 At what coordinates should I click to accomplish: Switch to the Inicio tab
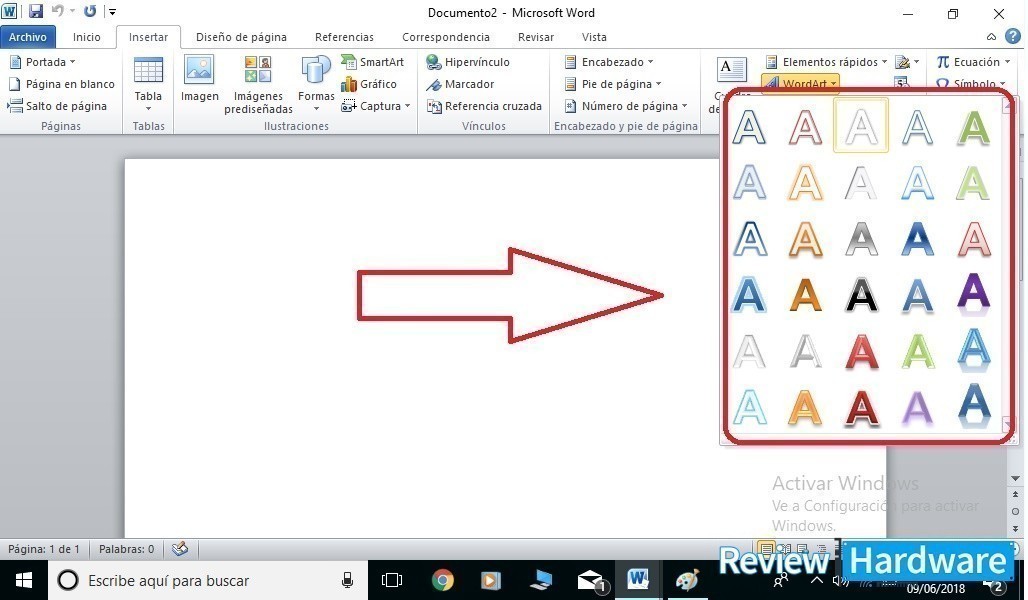point(87,37)
